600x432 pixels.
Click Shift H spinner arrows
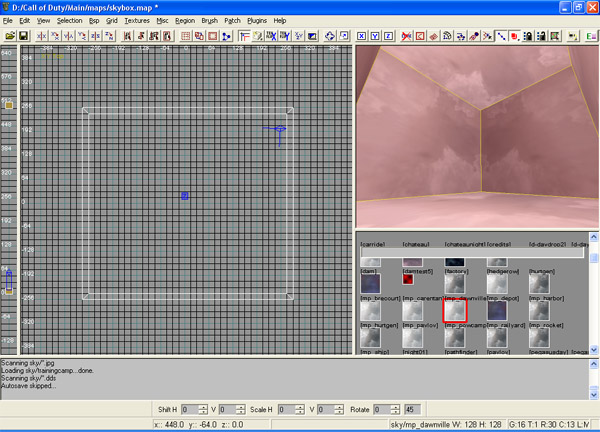coord(203,409)
